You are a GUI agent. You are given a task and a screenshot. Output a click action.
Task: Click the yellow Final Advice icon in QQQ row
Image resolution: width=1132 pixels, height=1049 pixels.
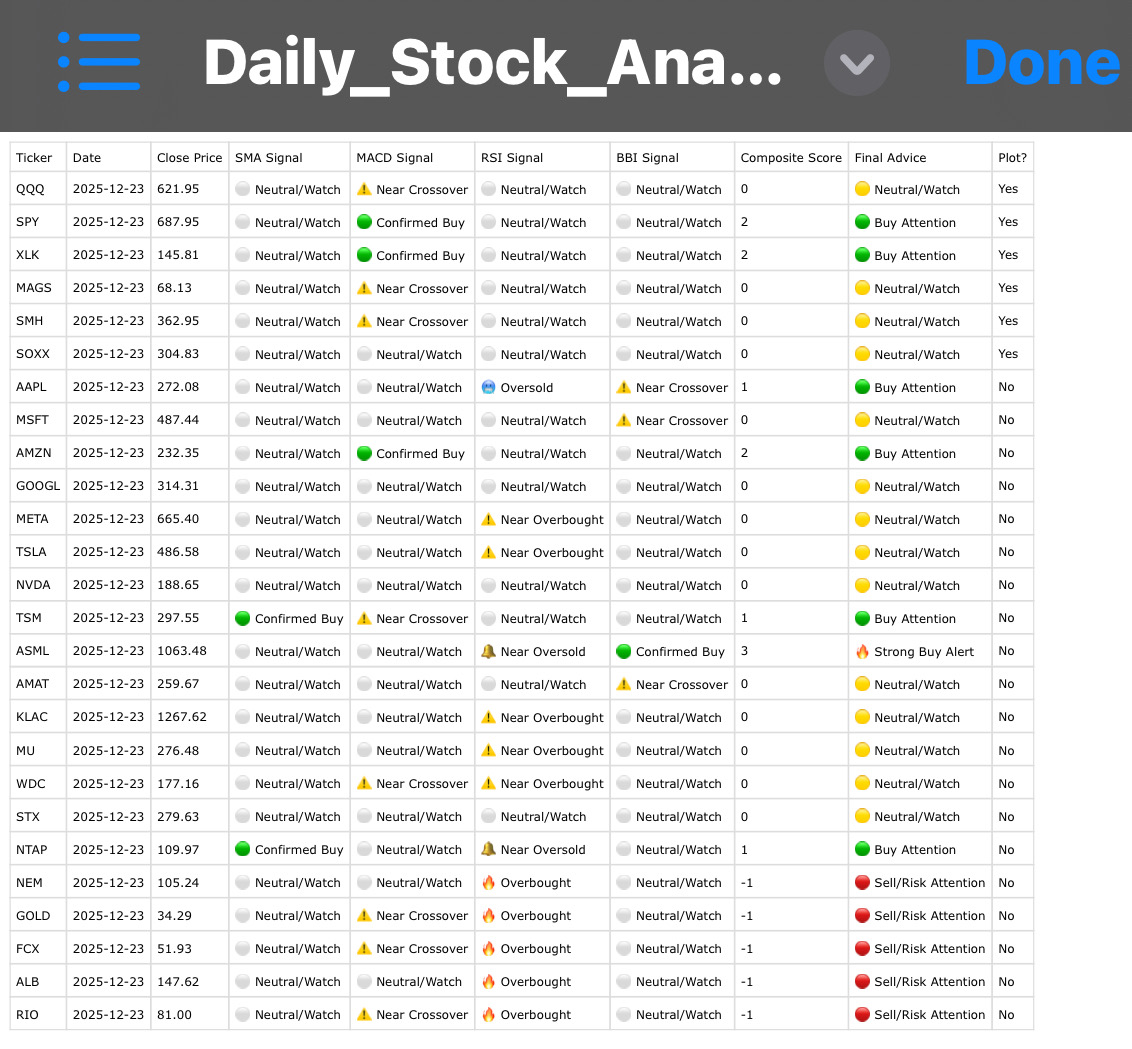click(862, 189)
